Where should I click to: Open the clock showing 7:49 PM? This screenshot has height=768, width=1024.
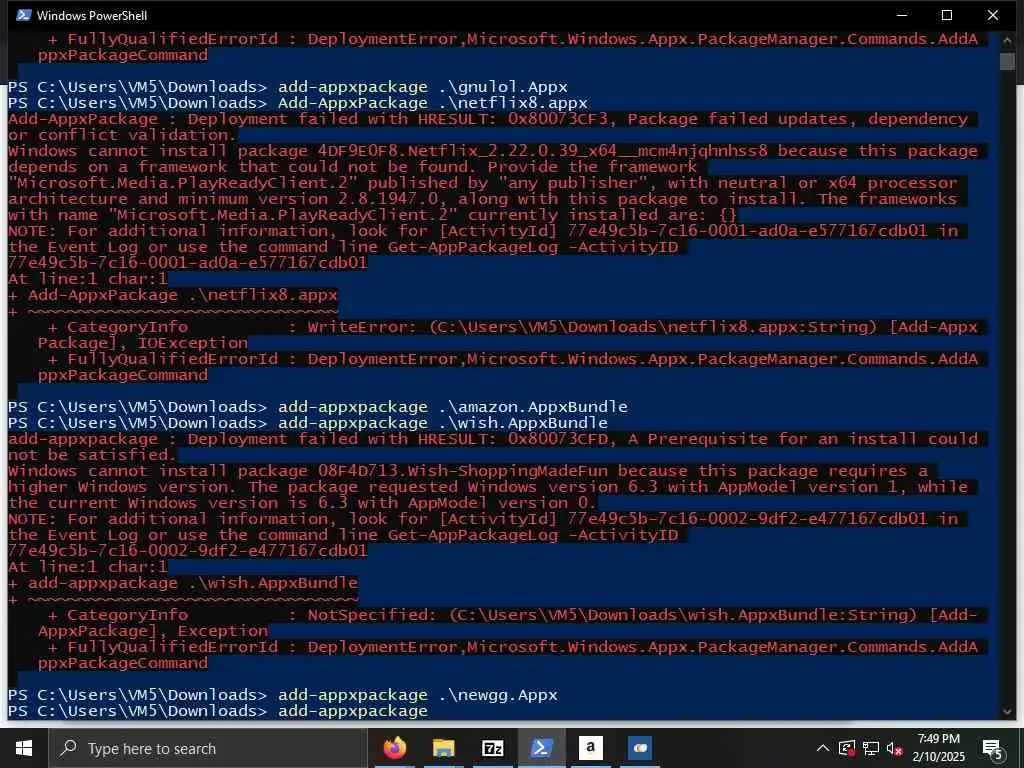(938, 748)
